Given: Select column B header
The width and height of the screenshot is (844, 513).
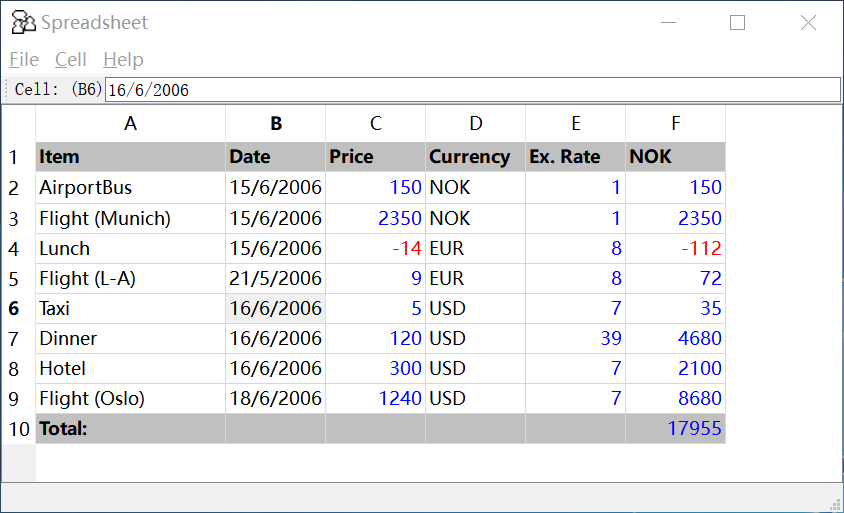Looking at the screenshot, I should (x=276, y=124).
